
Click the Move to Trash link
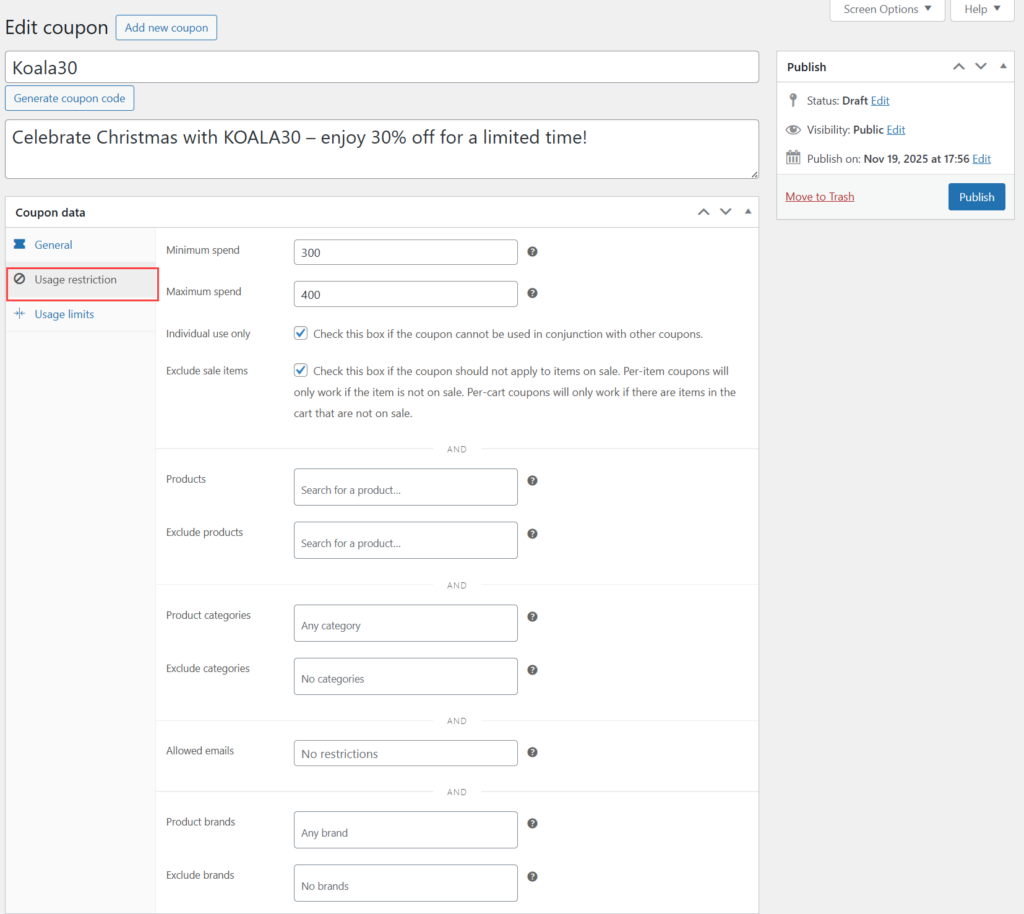819,197
